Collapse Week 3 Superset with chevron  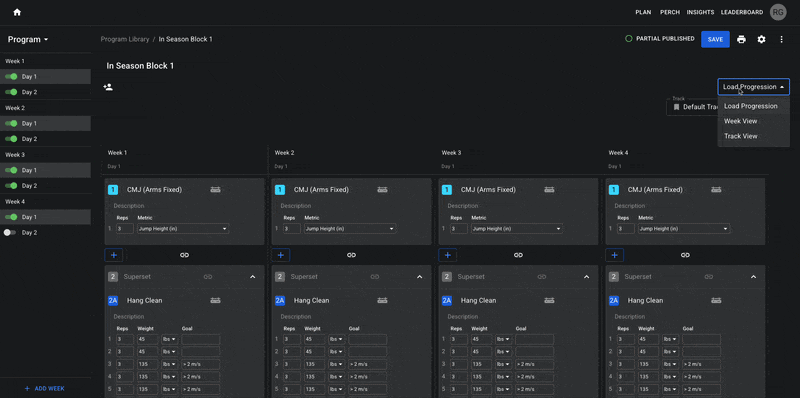point(586,277)
